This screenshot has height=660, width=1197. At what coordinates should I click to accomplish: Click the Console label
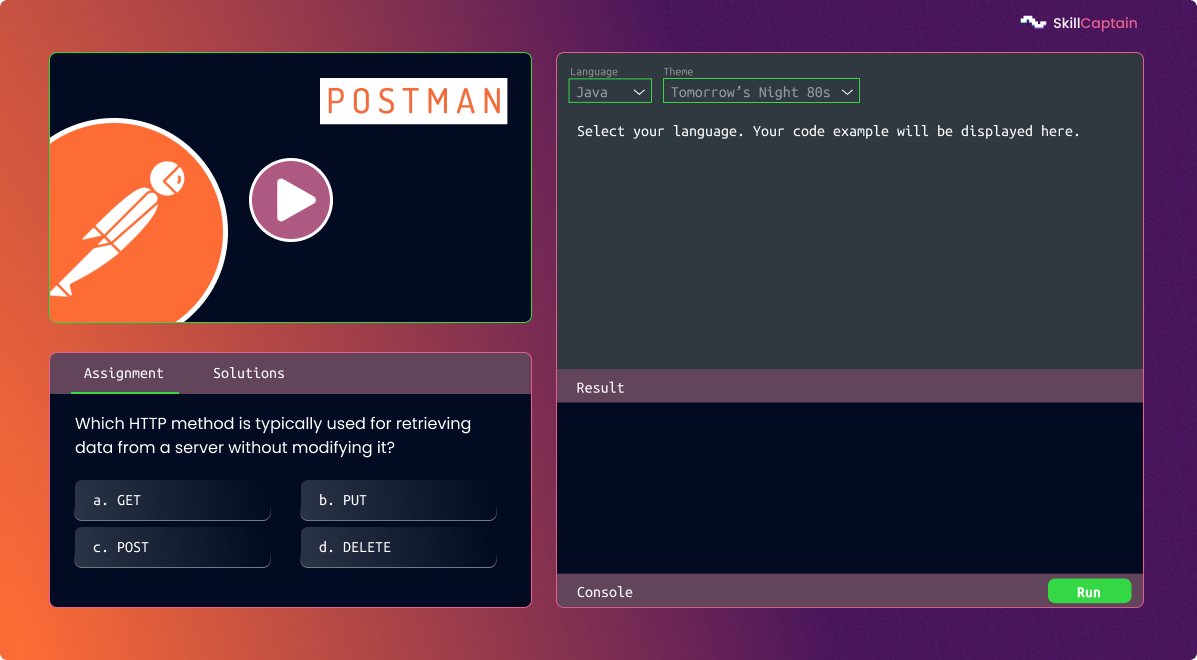click(605, 592)
